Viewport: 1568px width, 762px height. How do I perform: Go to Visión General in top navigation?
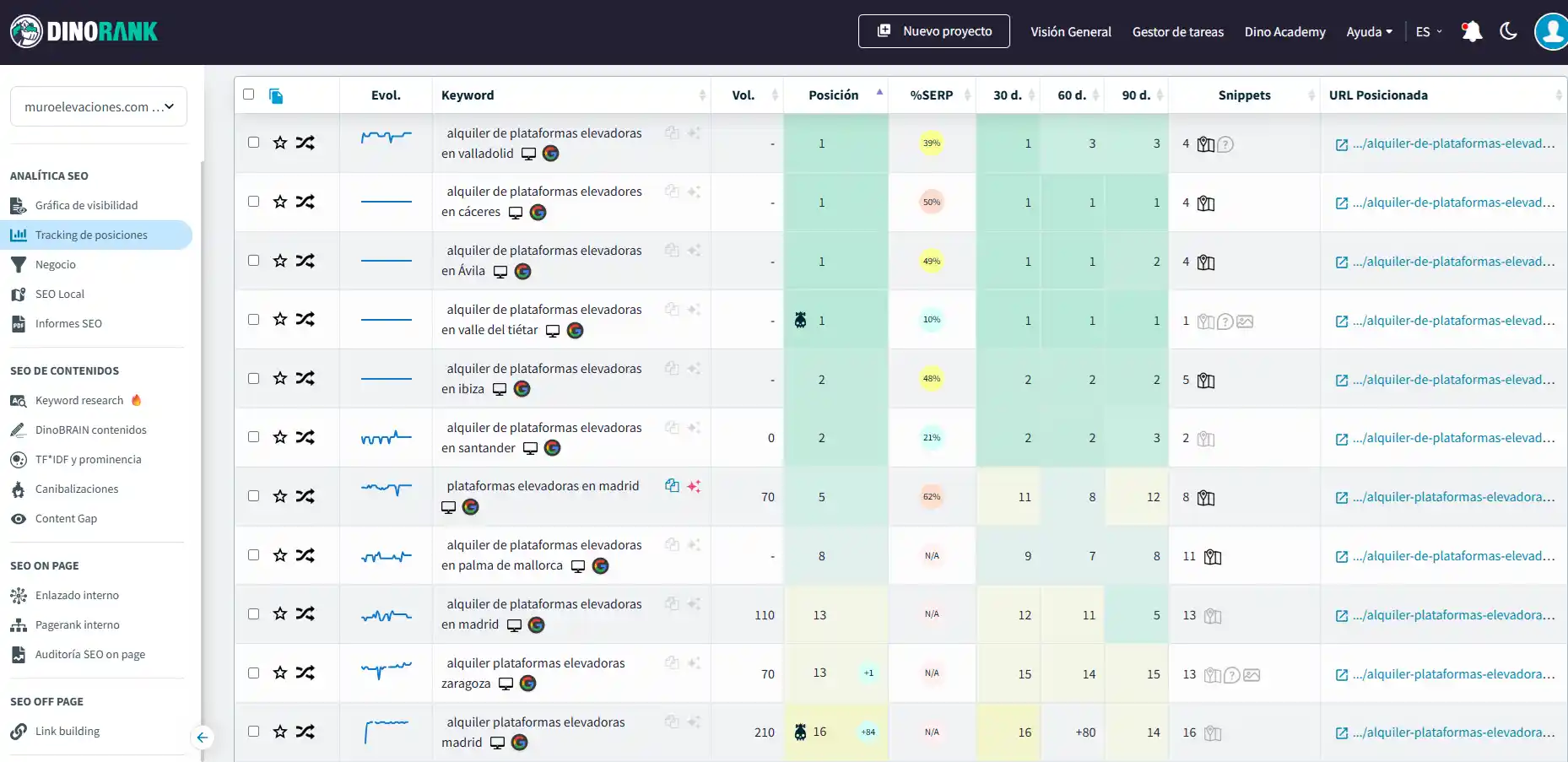1070,32
